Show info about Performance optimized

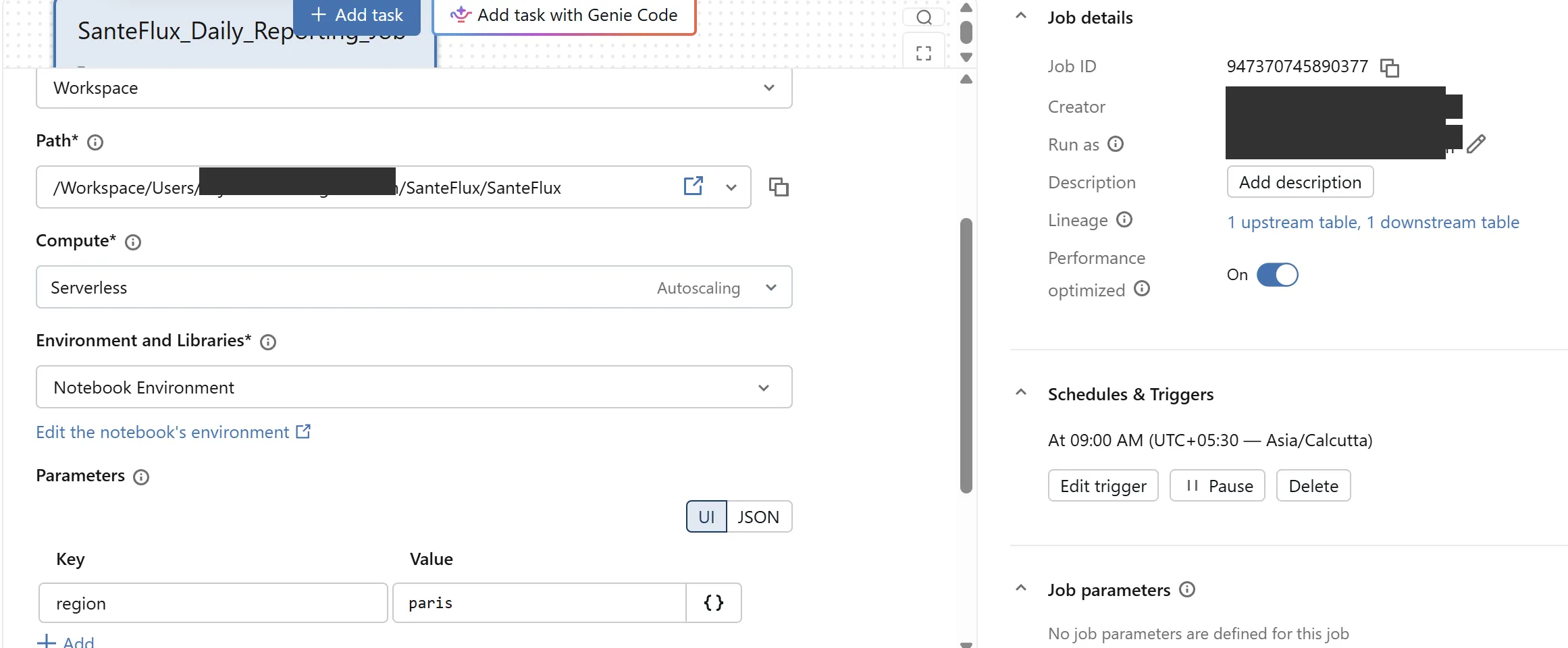point(1142,289)
